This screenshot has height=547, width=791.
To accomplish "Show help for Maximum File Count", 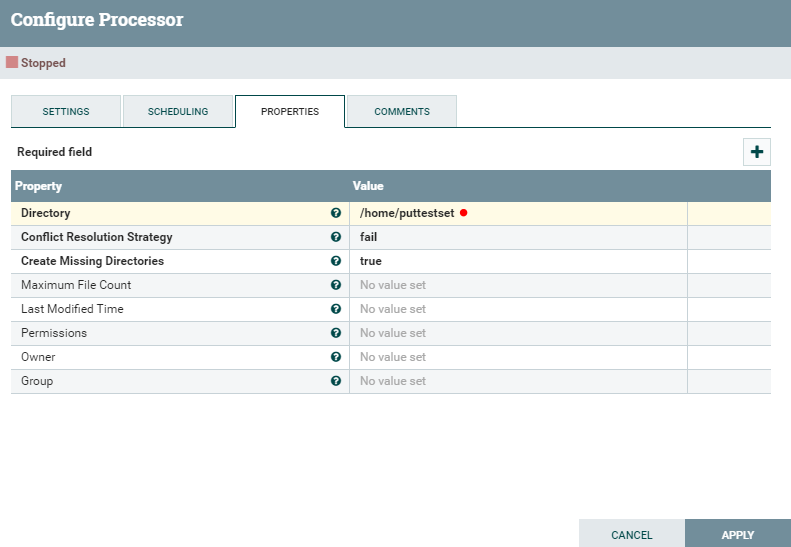I will tap(335, 285).
